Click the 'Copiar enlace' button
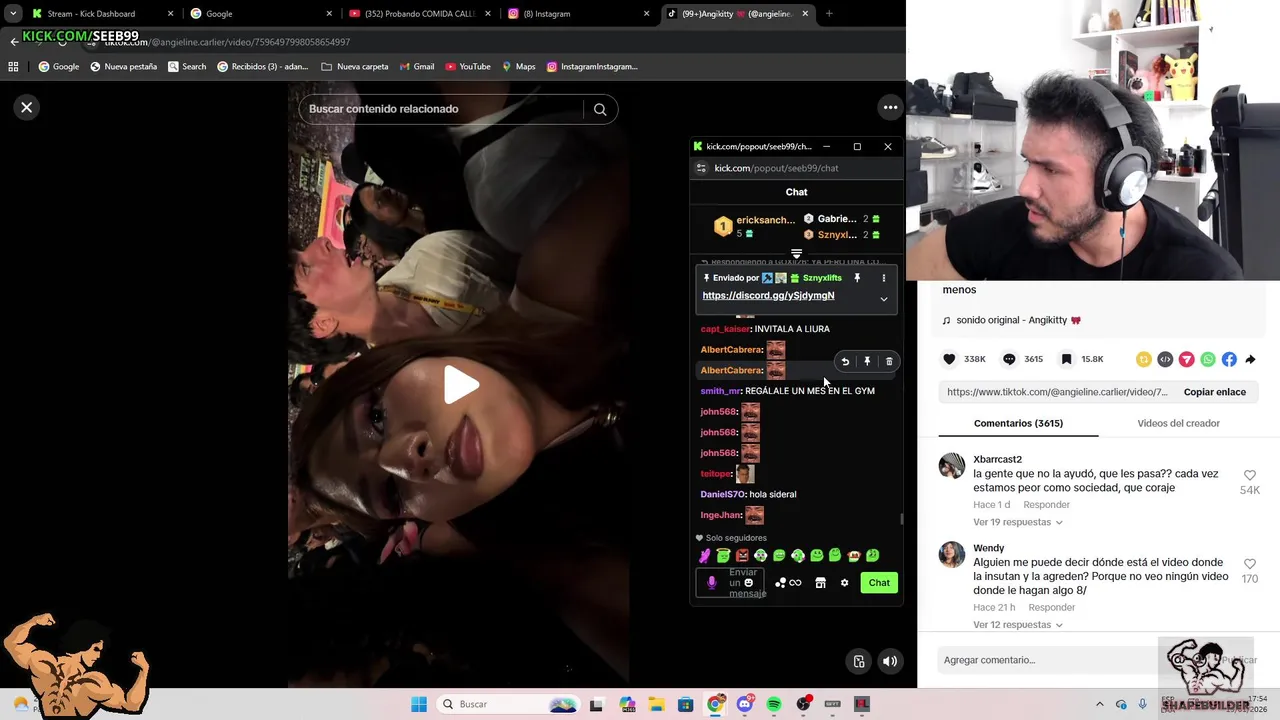Viewport: 1280px width, 720px height. pos(1214,392)
